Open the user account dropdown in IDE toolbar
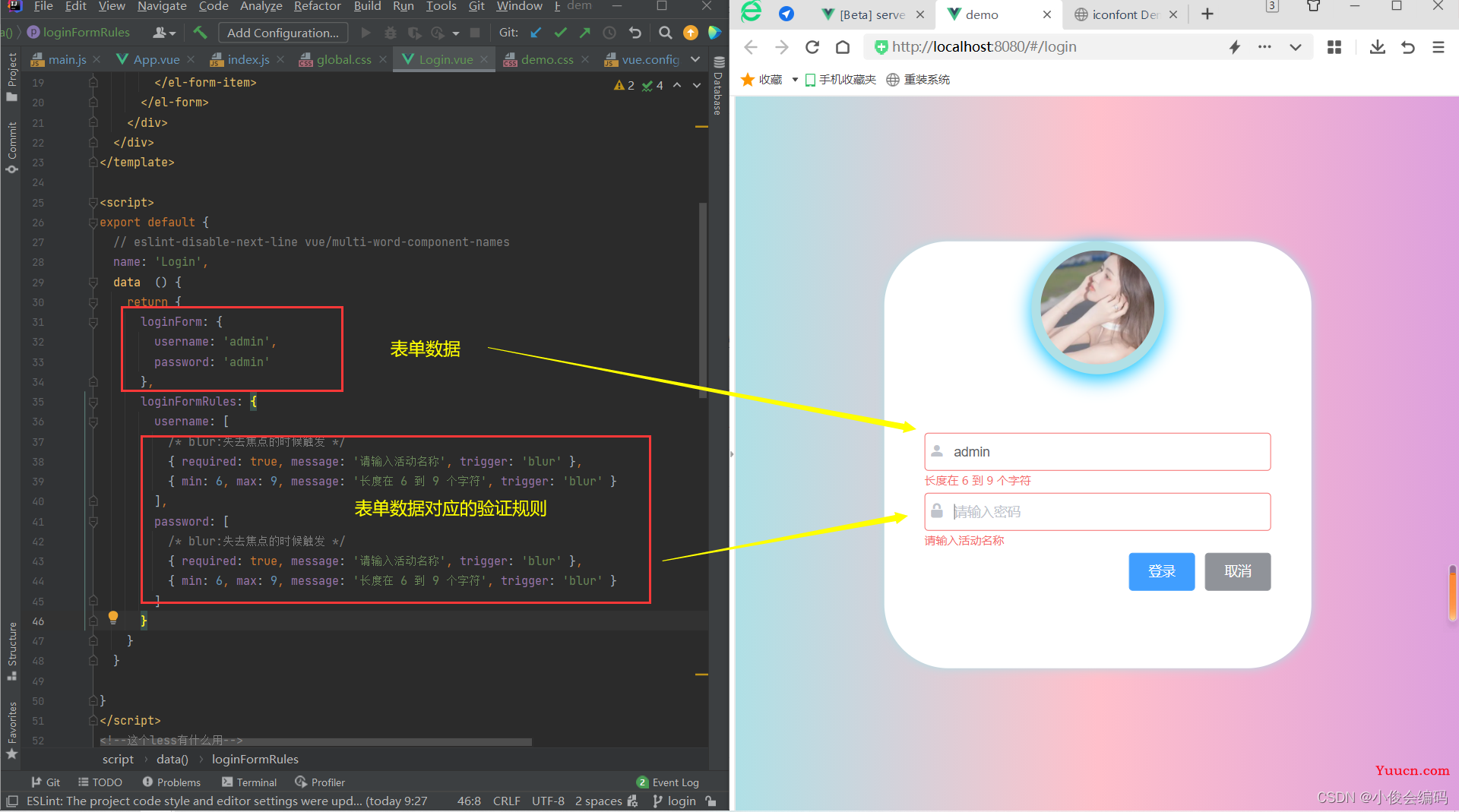The height and width of the screenshot is (812, 1459). click(164, 33)
